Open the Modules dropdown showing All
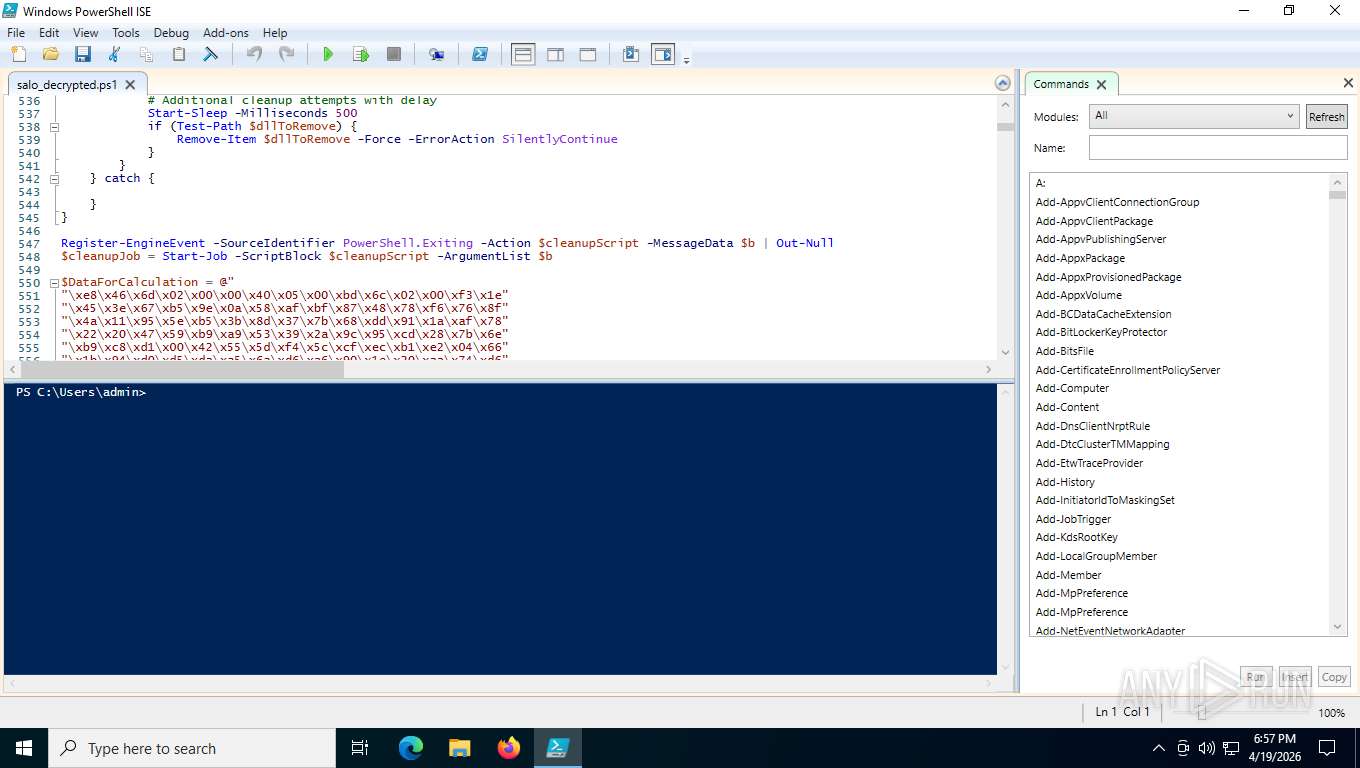1360x768 pixels. click(1194, 116)
